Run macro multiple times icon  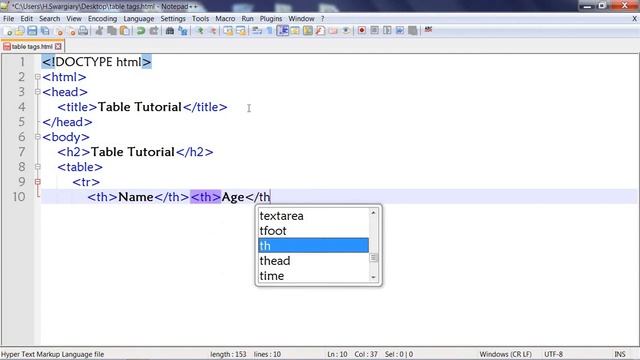400,31
